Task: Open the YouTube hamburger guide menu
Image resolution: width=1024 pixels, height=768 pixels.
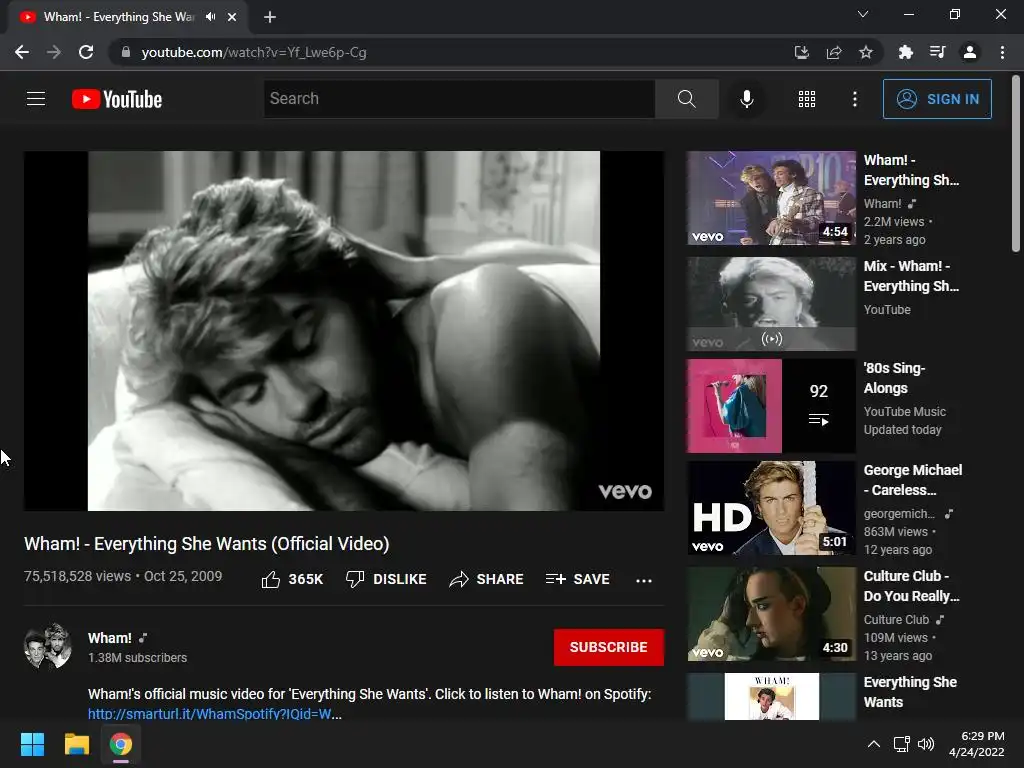Action: pyautogui.click(x=36, y=99)
